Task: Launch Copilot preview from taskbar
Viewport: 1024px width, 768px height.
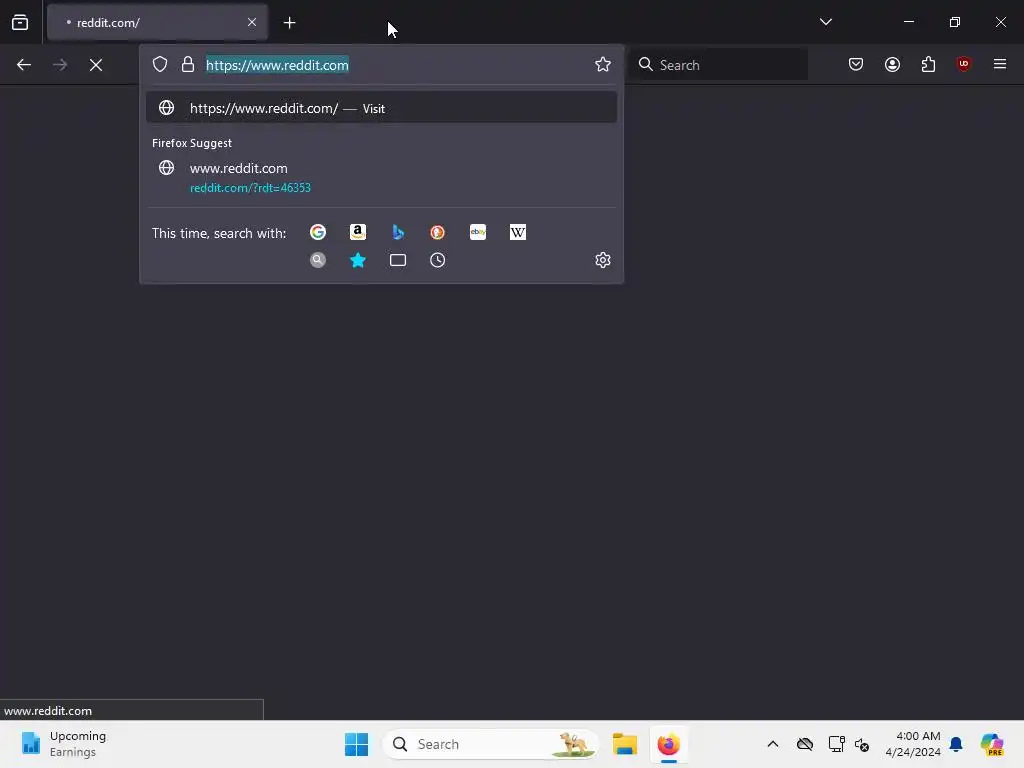Action: (992, 744)
